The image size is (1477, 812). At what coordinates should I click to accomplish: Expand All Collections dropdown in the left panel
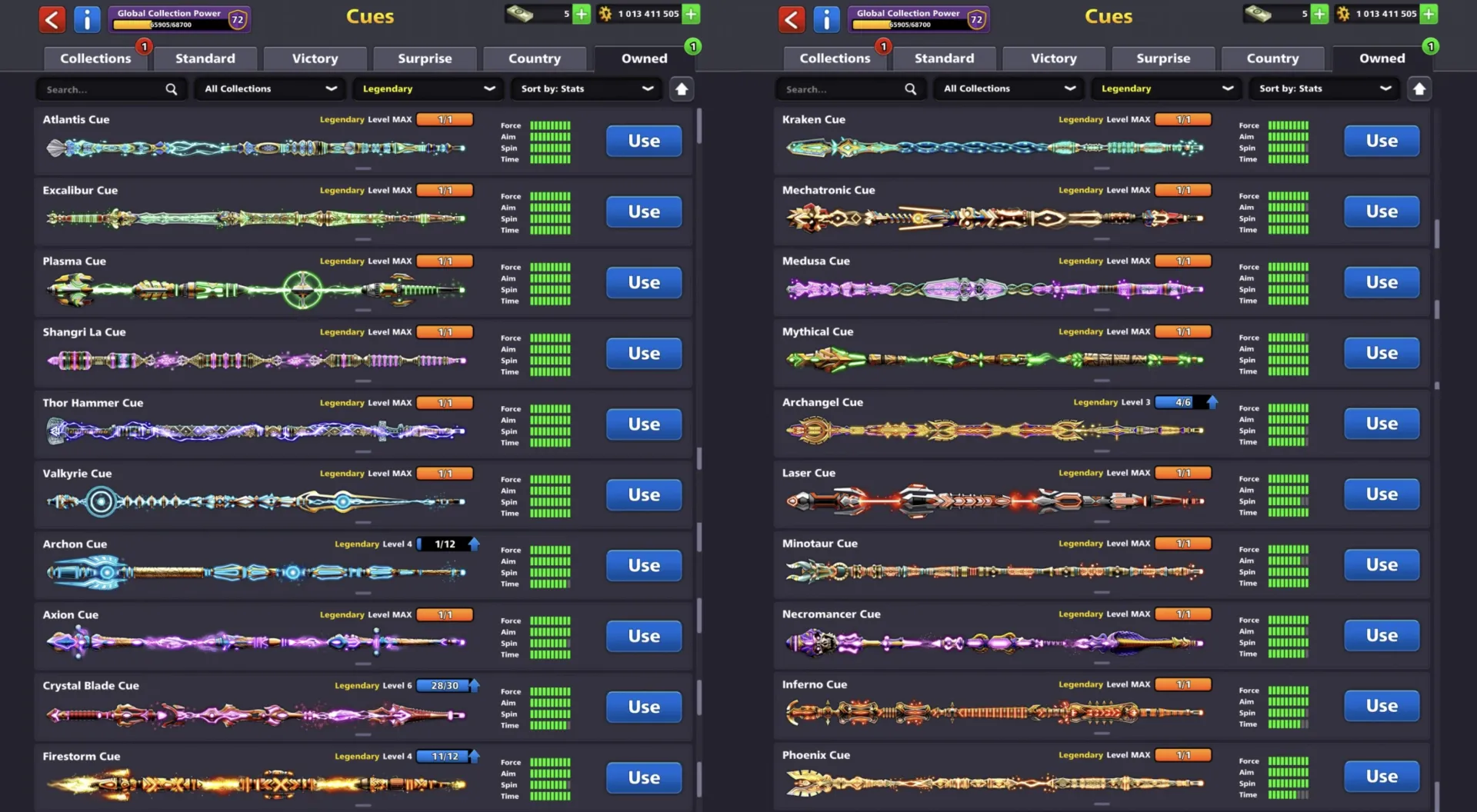coord(269,89)
